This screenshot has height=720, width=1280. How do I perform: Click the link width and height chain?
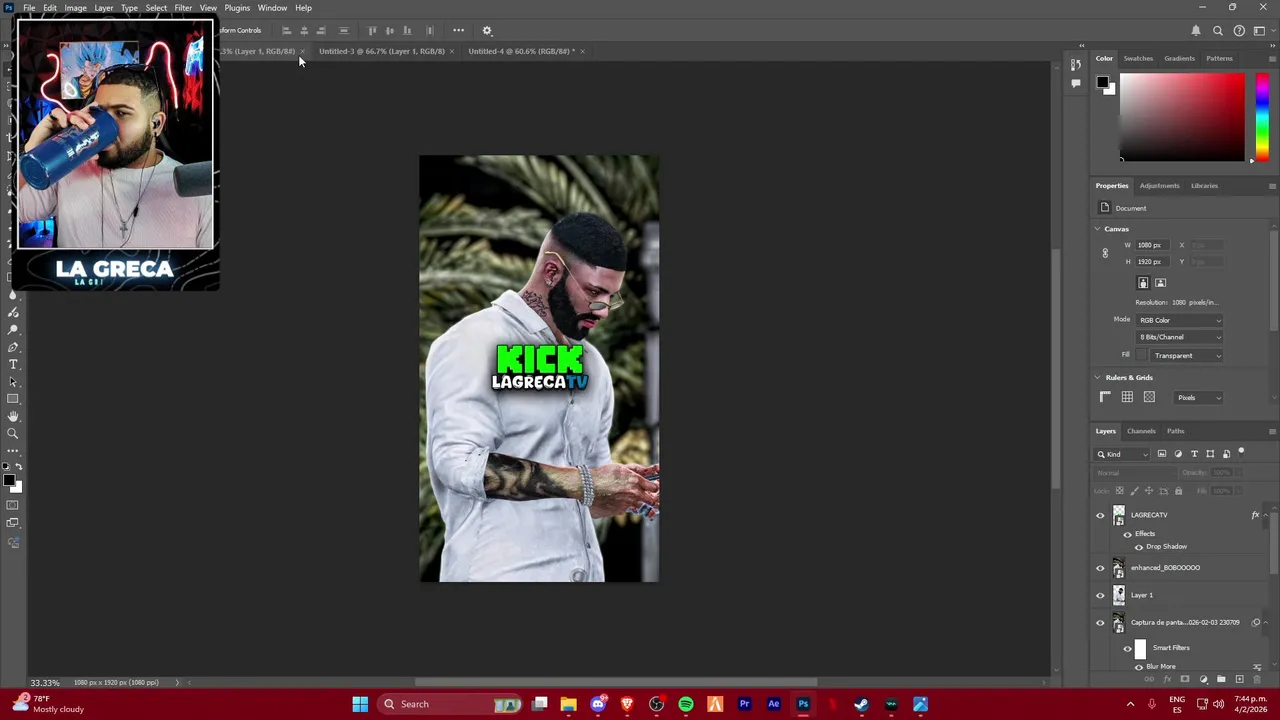pos(1105,253)
